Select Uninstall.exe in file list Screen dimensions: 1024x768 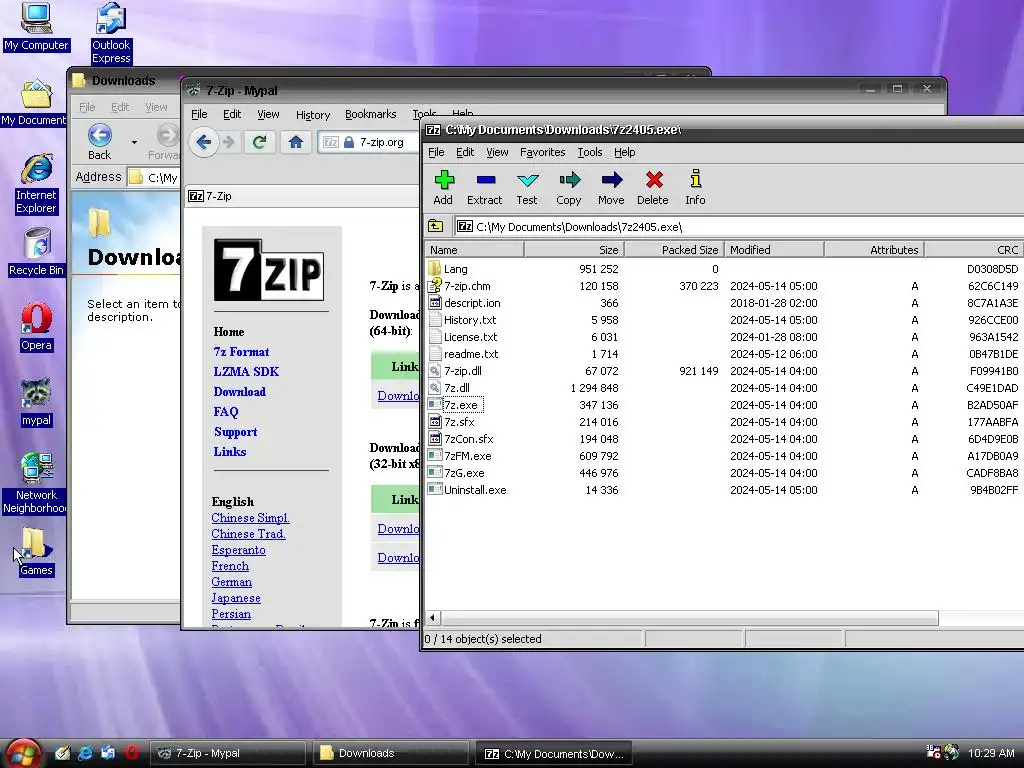click(475, 490)
